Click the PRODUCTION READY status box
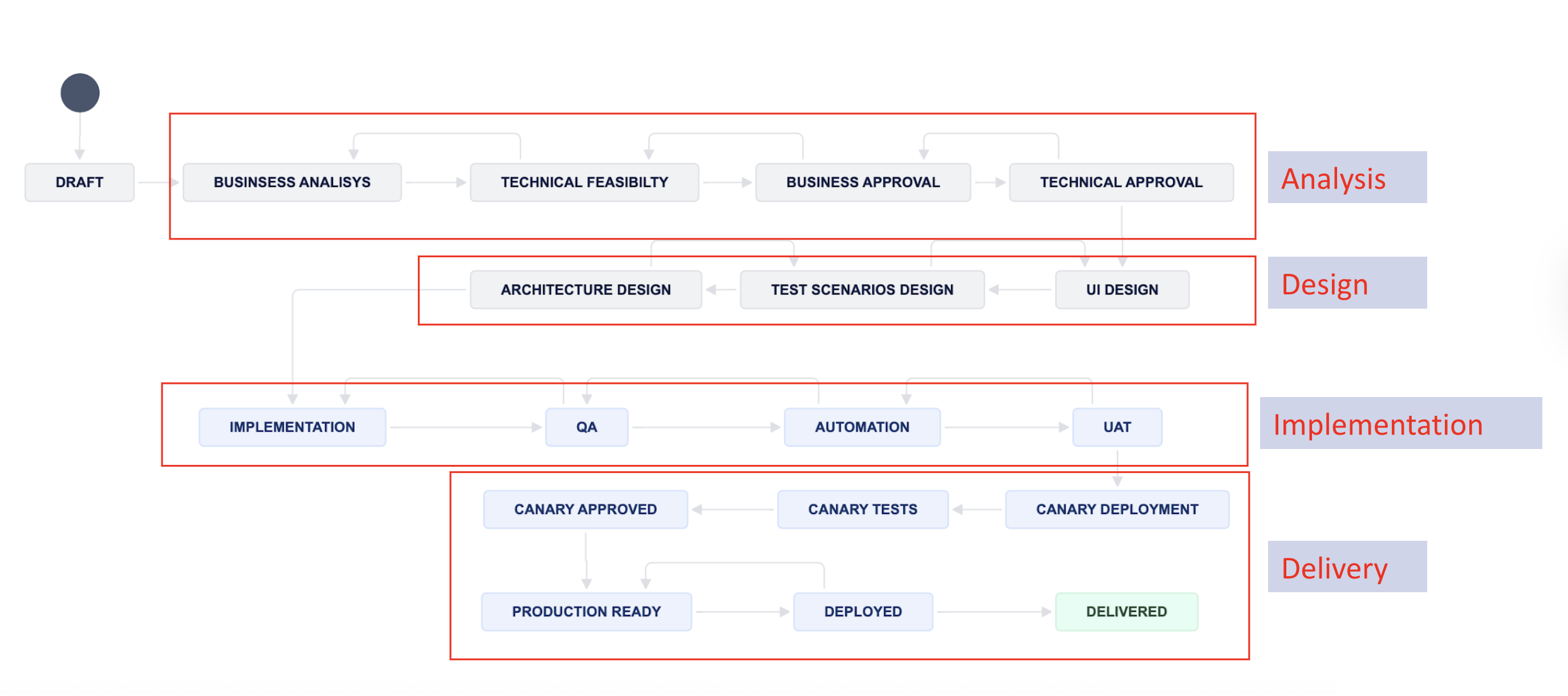 (x=586, y=612)
